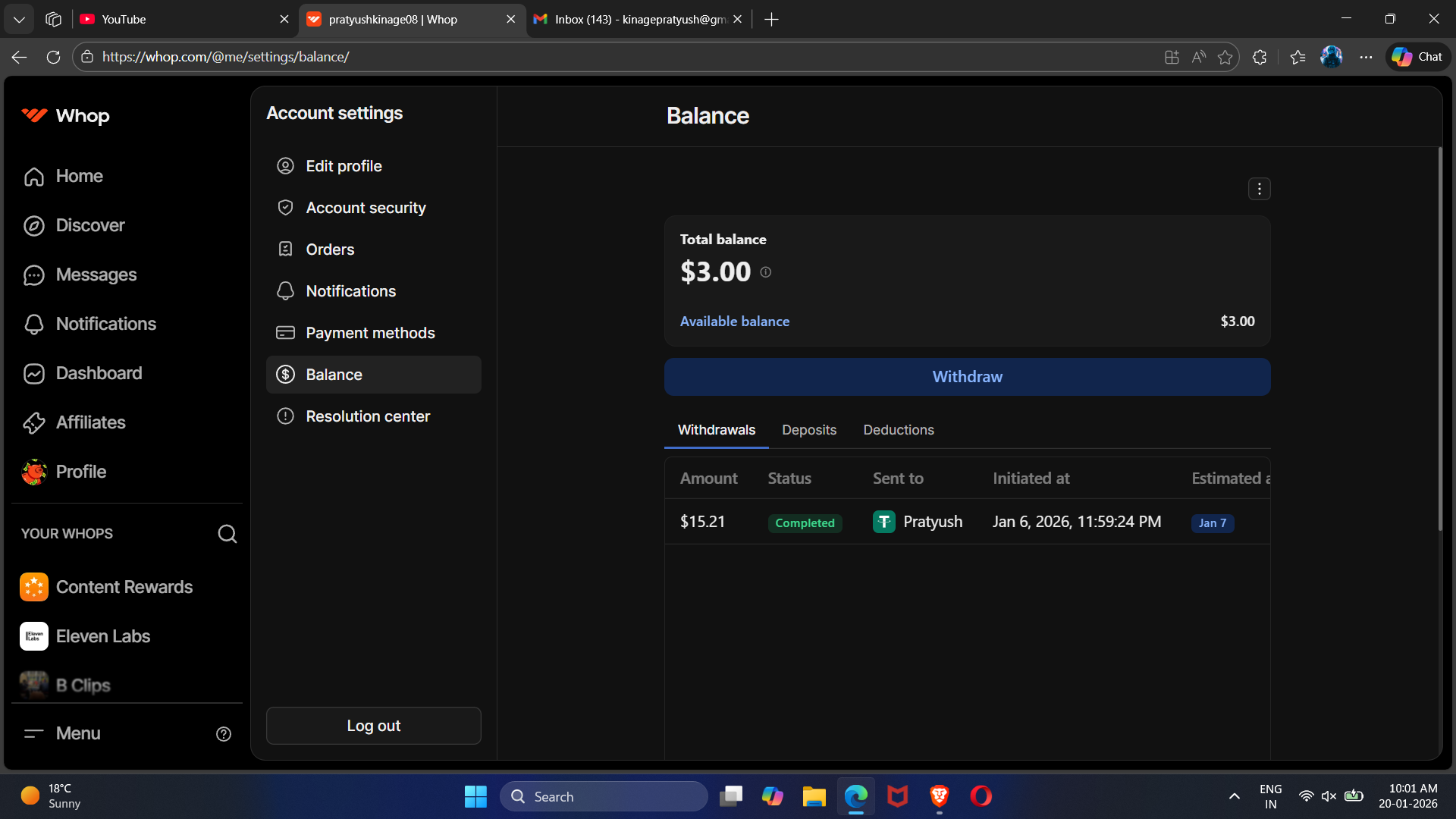
Task: Switch to the Deductions tab
Action: [899, 430]
